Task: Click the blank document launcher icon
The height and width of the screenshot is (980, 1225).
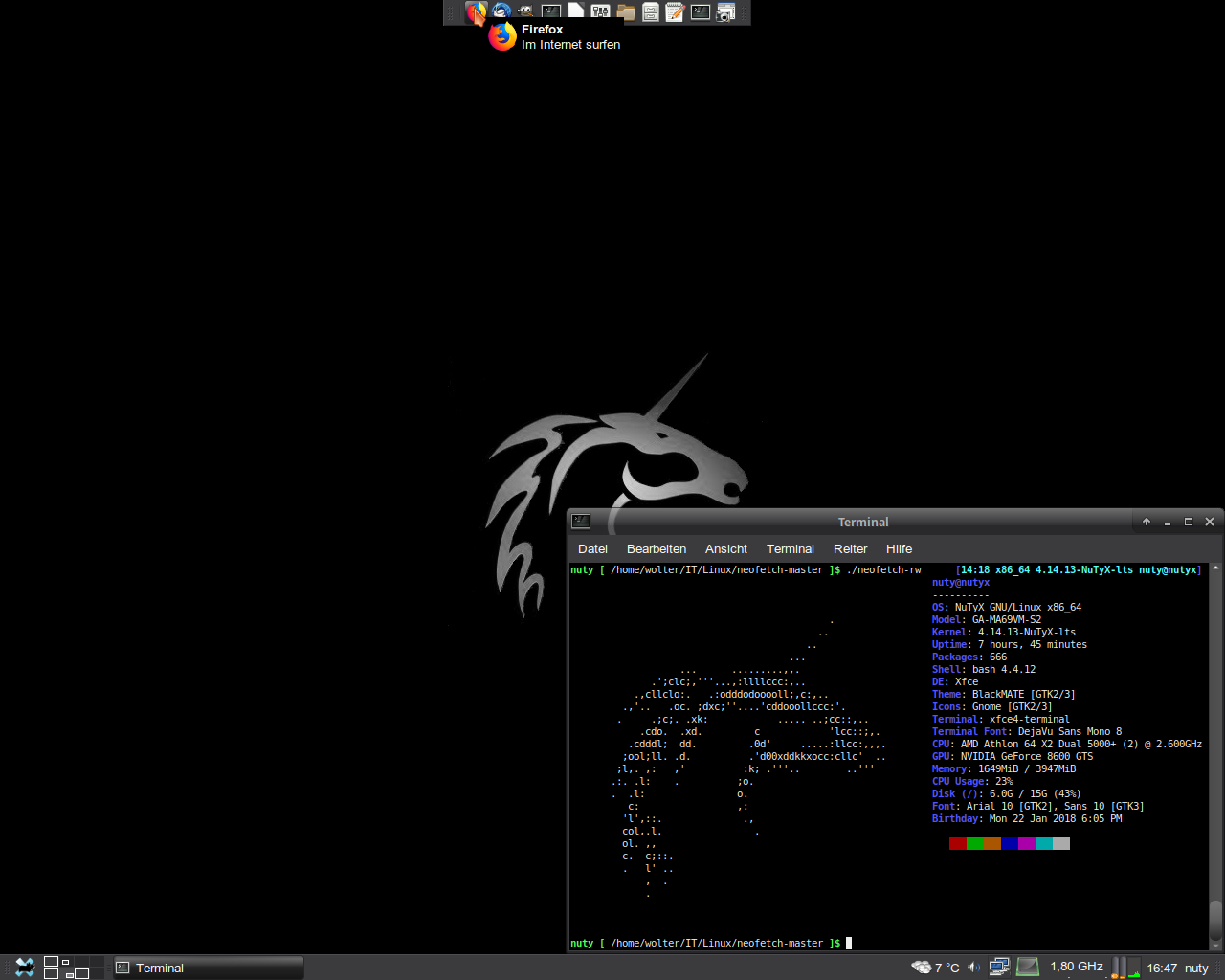Action: 575,11
